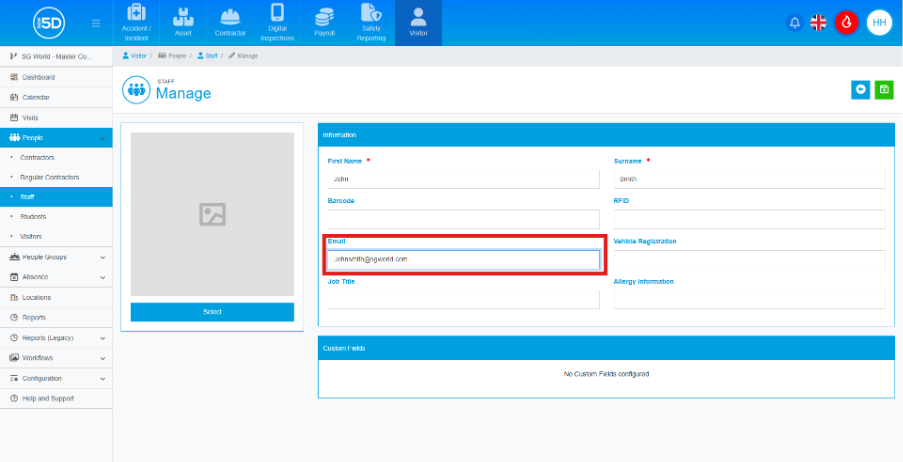
Task: Click the staff group icon beside Manage
Action: [136, 90]
